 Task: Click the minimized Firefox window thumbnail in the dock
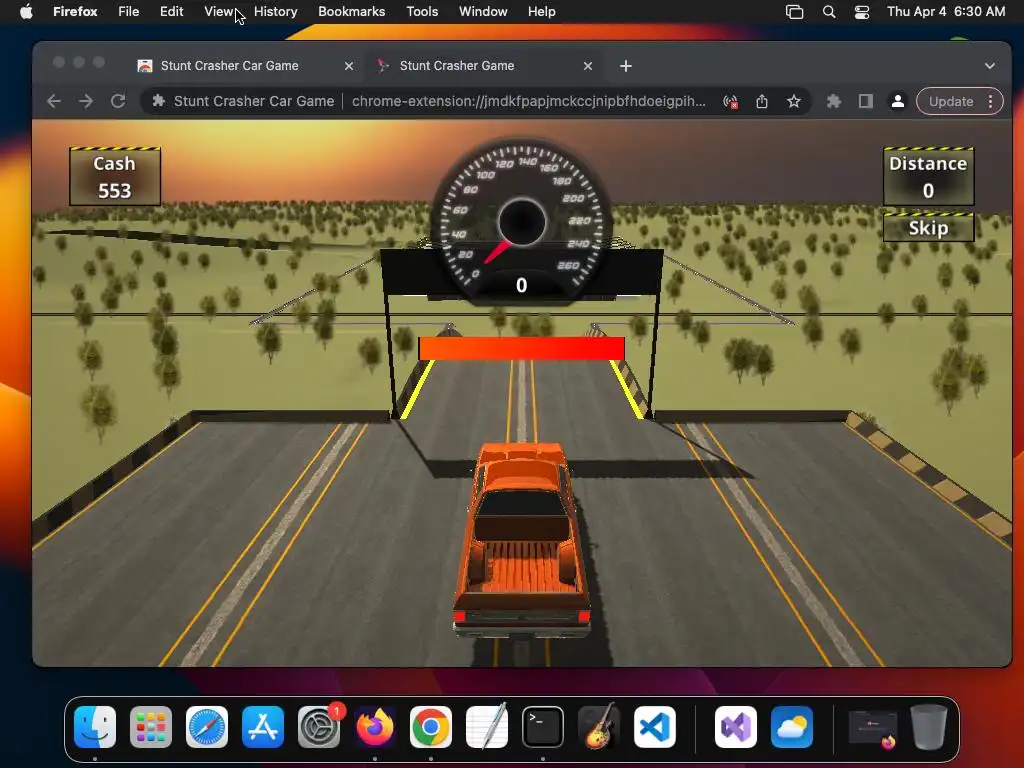tap(872, 728)
